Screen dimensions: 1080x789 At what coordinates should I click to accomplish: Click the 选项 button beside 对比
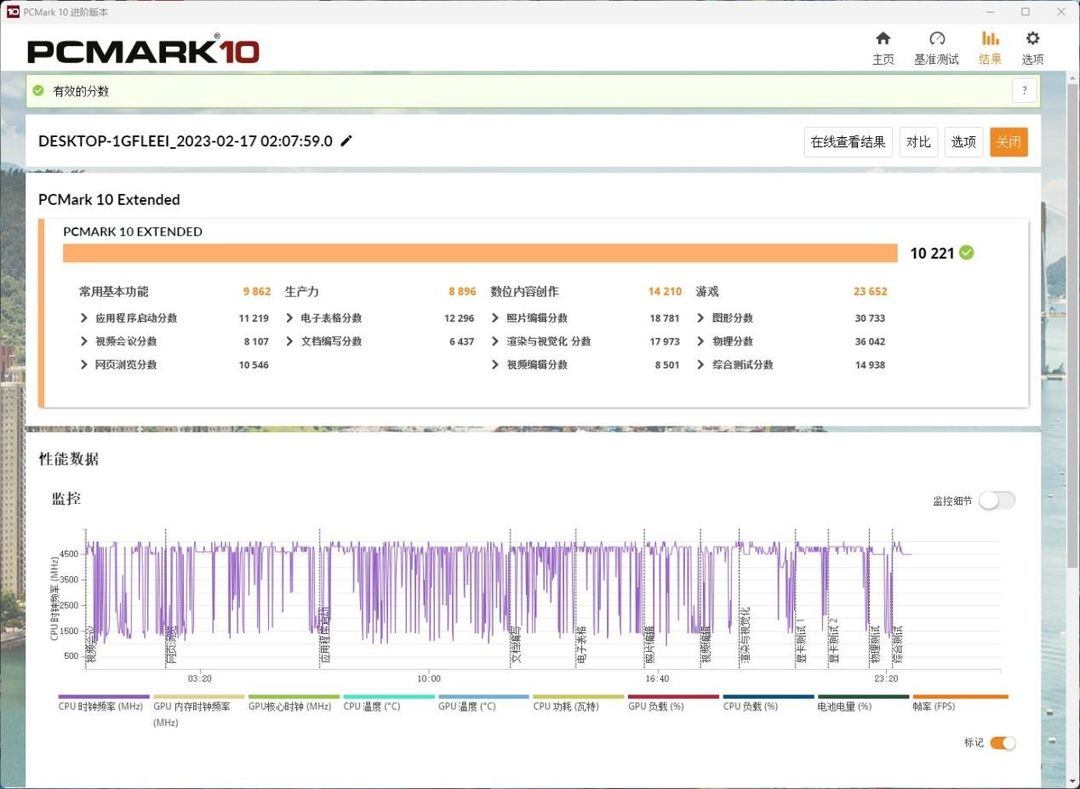963,142
